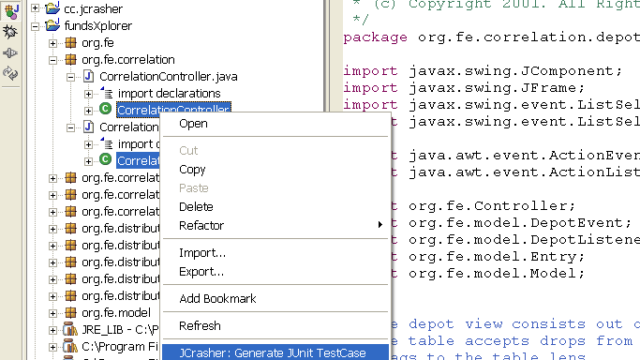Image resolution: width=640 pixels, height=360 pixels.
Task: Click the fundsXplorer project folder icon
Action: coord(52,25)
